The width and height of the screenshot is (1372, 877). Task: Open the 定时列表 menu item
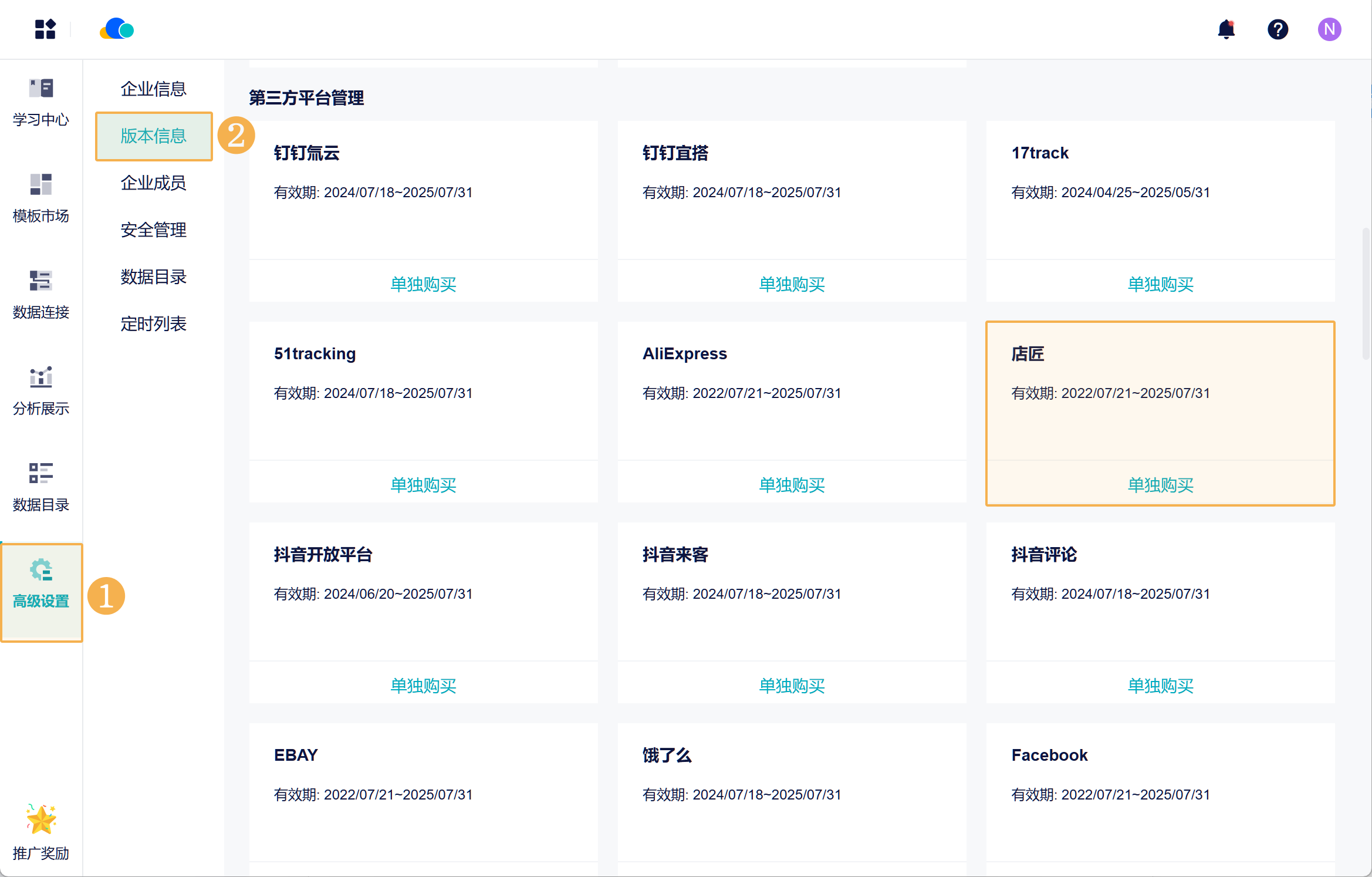click(153, 324)
